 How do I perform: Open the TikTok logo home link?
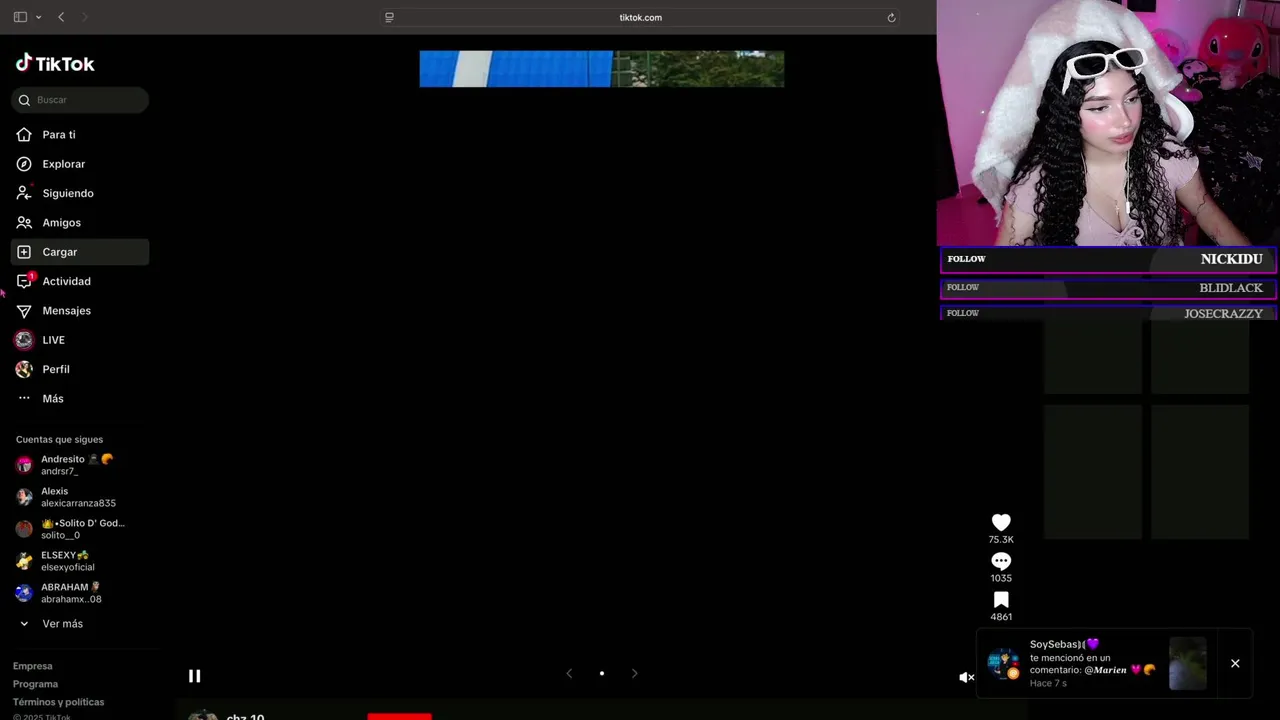pos(55,64)
